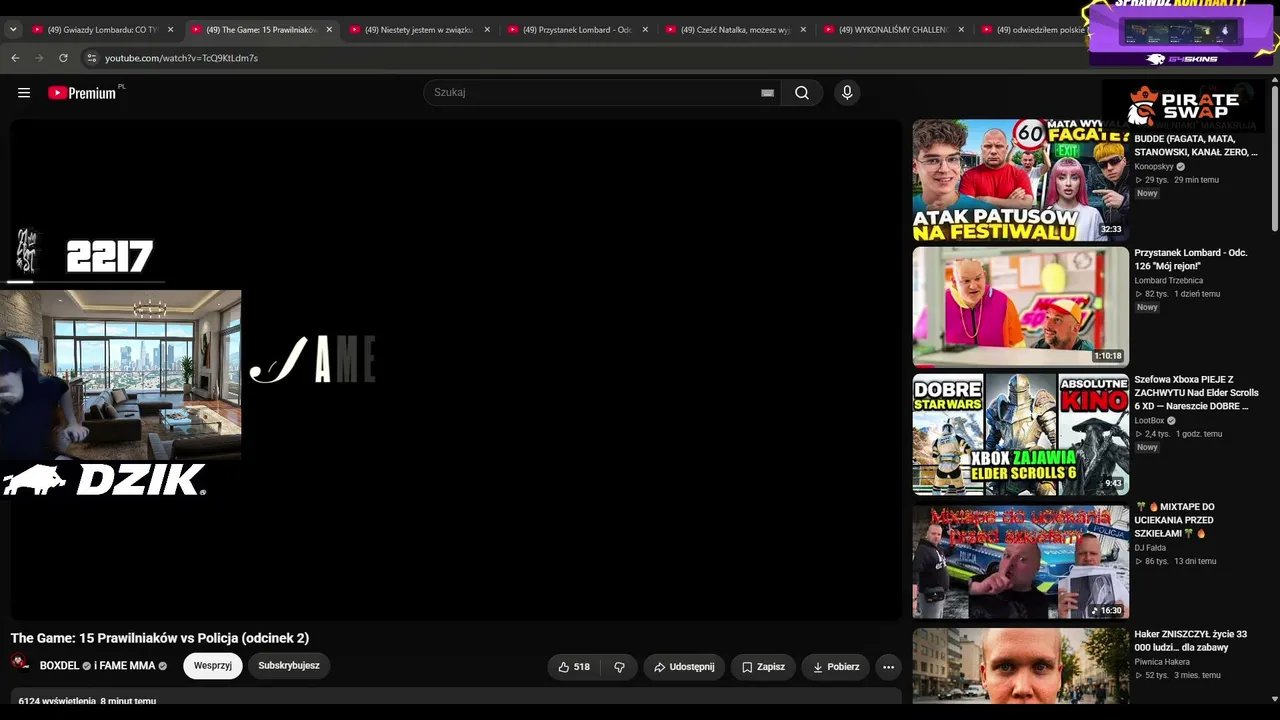Open the Subskrybujesz subscription options

click(x=289, y=666)
